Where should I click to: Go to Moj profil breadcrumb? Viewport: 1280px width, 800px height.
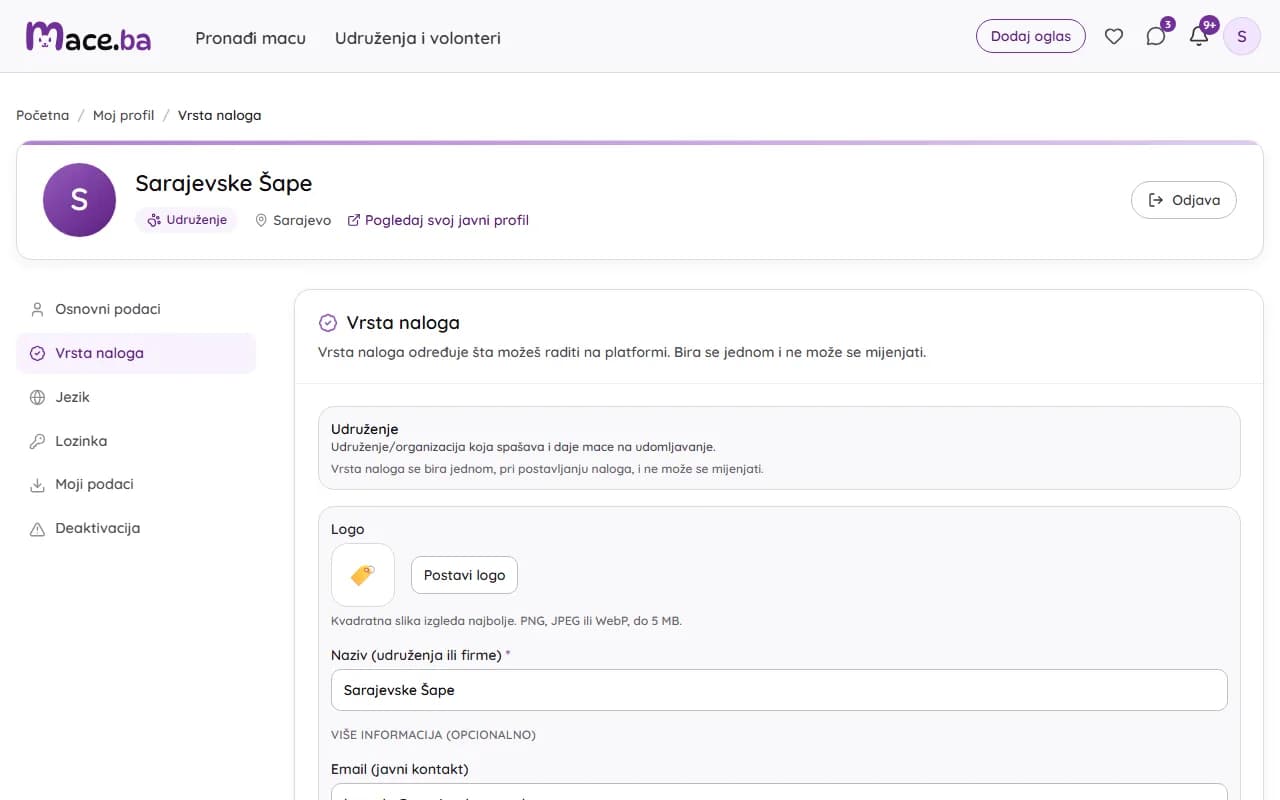(x=124, y=115)
